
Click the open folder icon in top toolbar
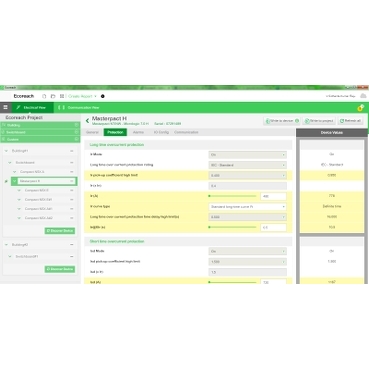(x=53, y=96)
